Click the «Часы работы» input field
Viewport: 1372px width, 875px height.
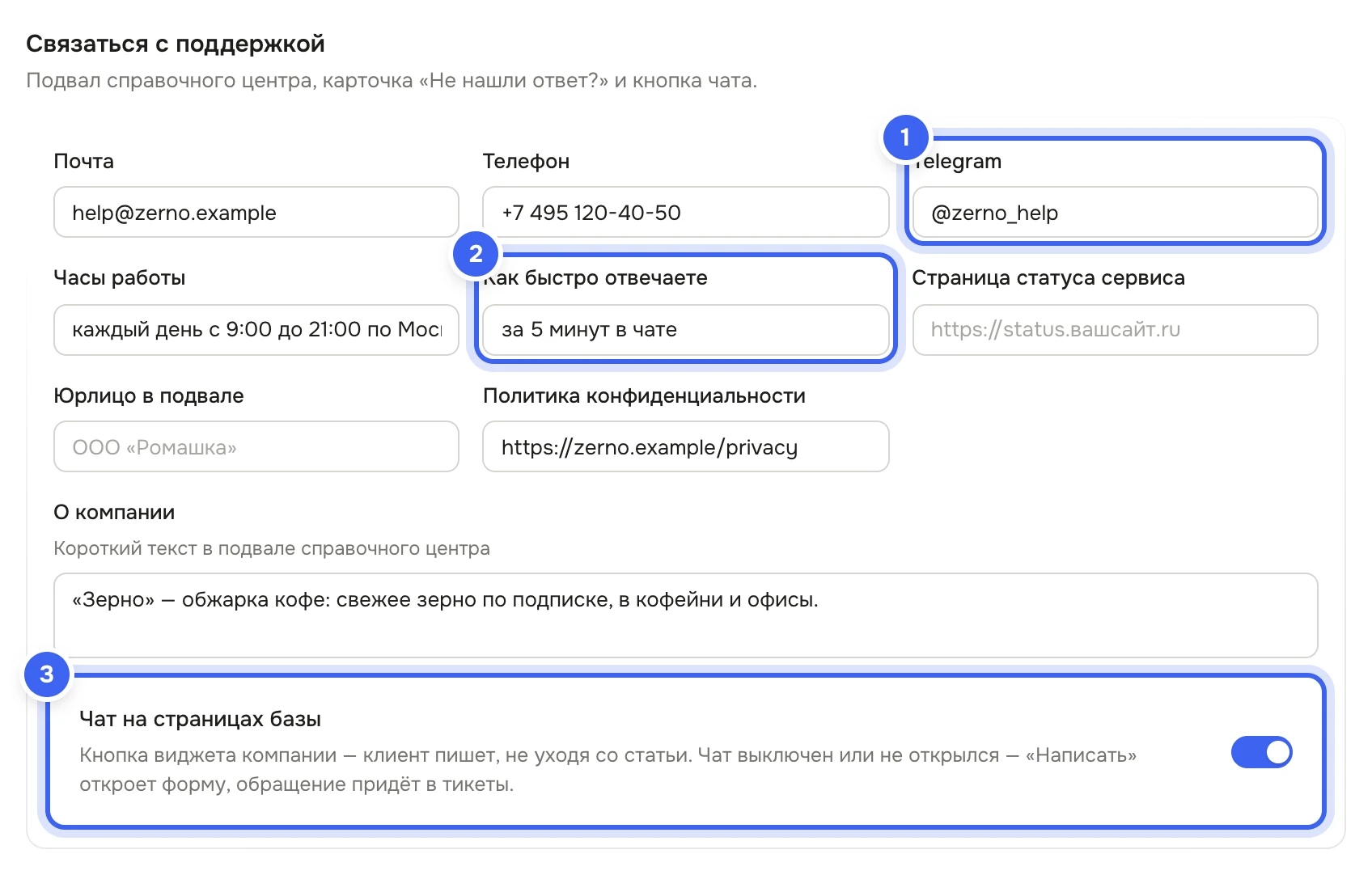coord(256,330)
